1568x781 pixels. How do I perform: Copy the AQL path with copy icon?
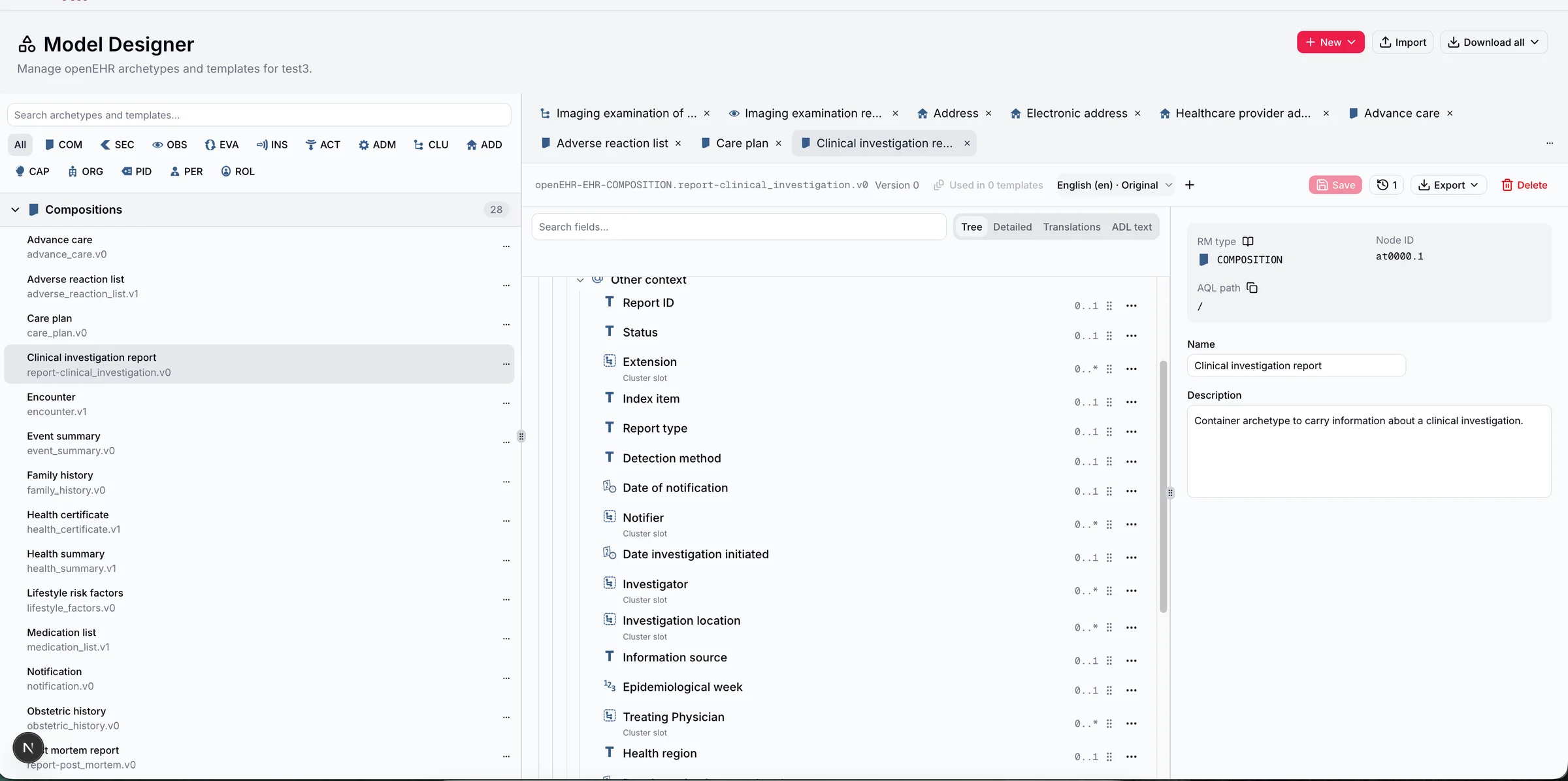tap(1252, 288)
